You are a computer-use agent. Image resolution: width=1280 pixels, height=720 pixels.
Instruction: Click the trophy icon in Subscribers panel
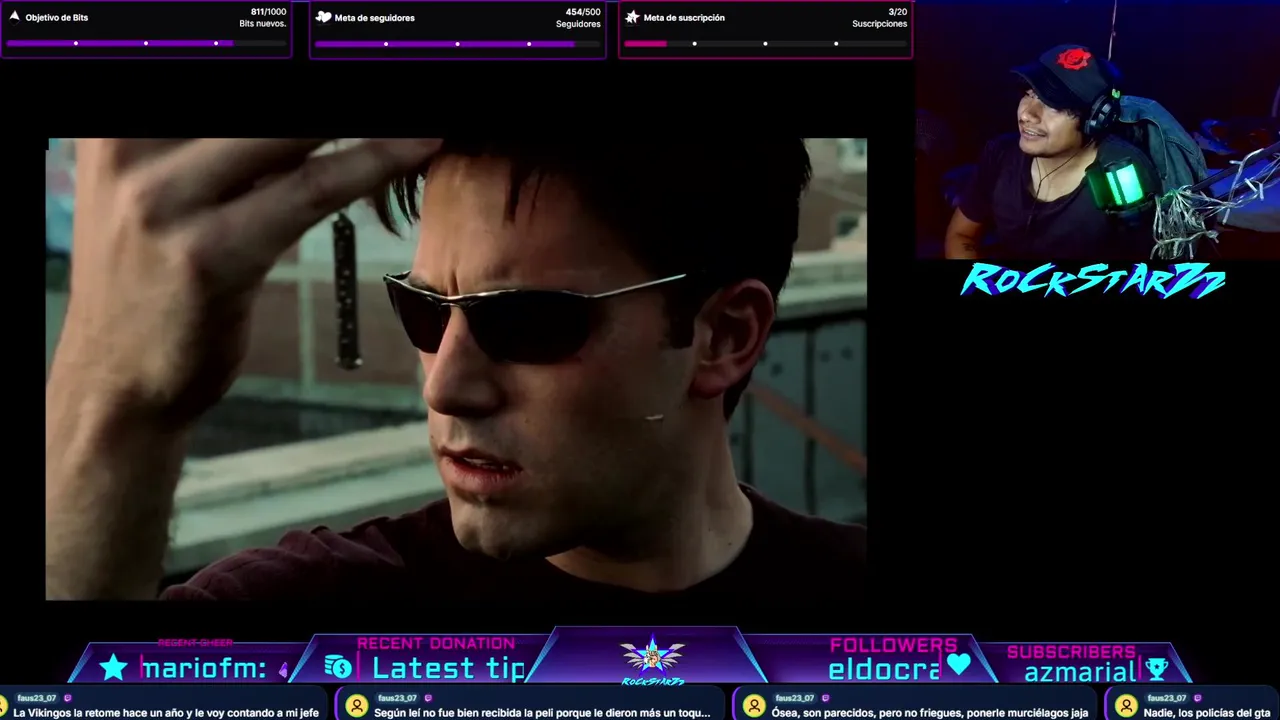tap(1157, 669)
